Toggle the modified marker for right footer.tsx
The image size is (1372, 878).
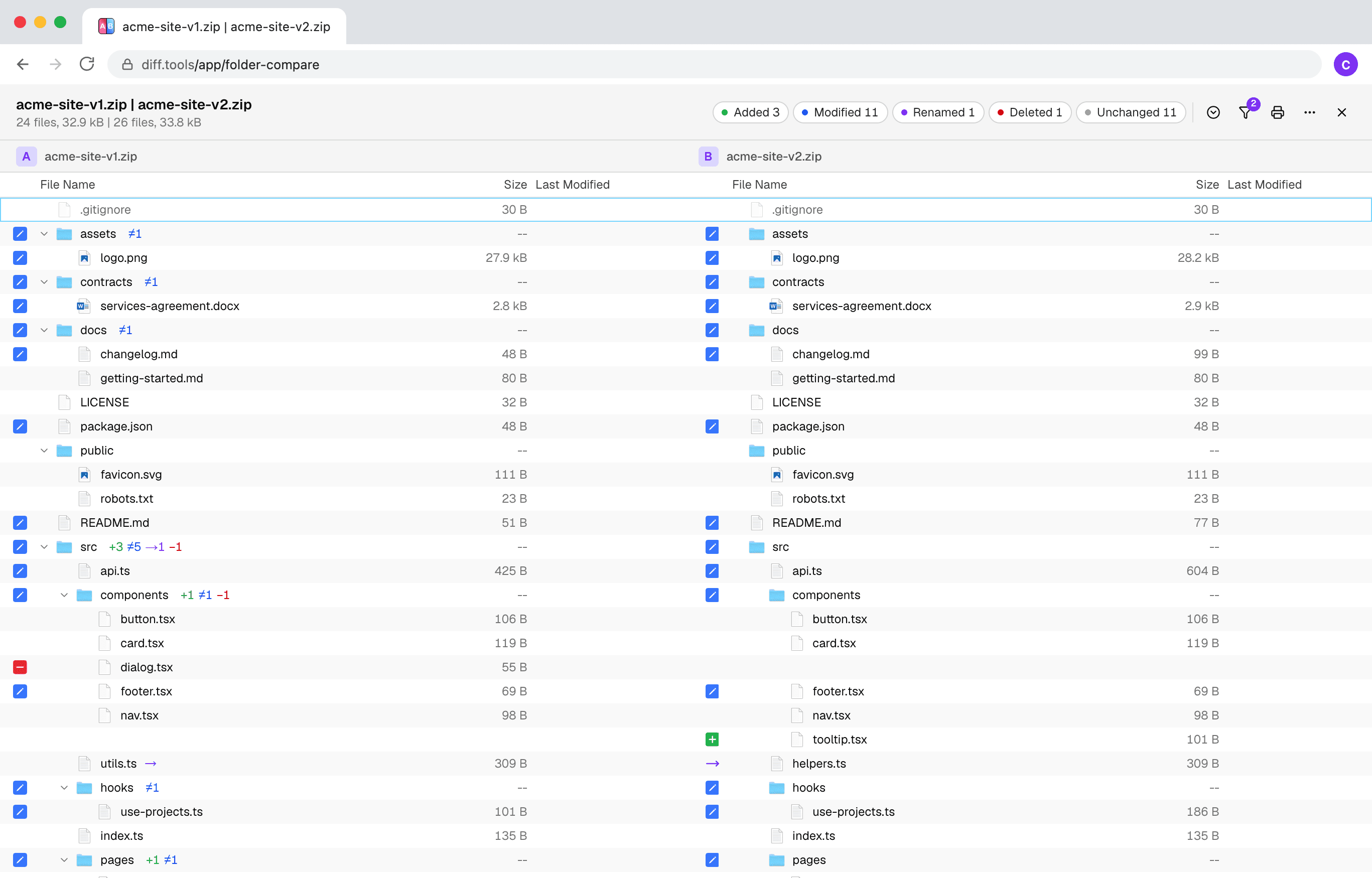tap(712, 691)
